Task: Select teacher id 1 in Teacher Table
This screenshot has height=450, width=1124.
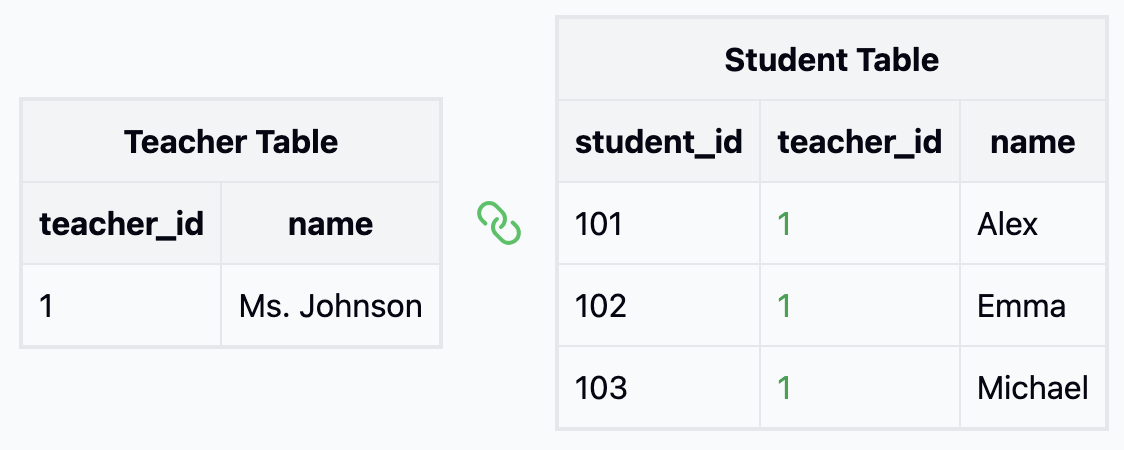Action: point(122,306)
